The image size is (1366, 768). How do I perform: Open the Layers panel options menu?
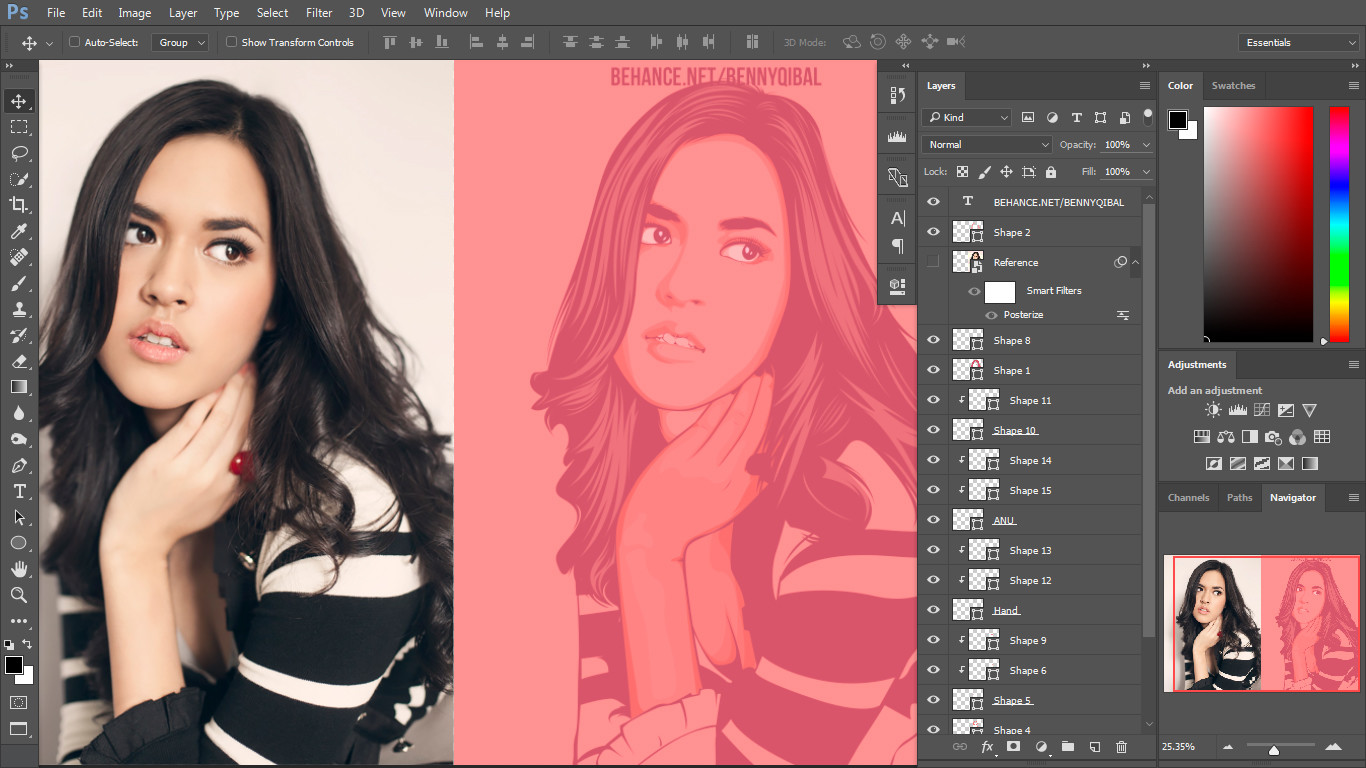tap(1145, 86)
